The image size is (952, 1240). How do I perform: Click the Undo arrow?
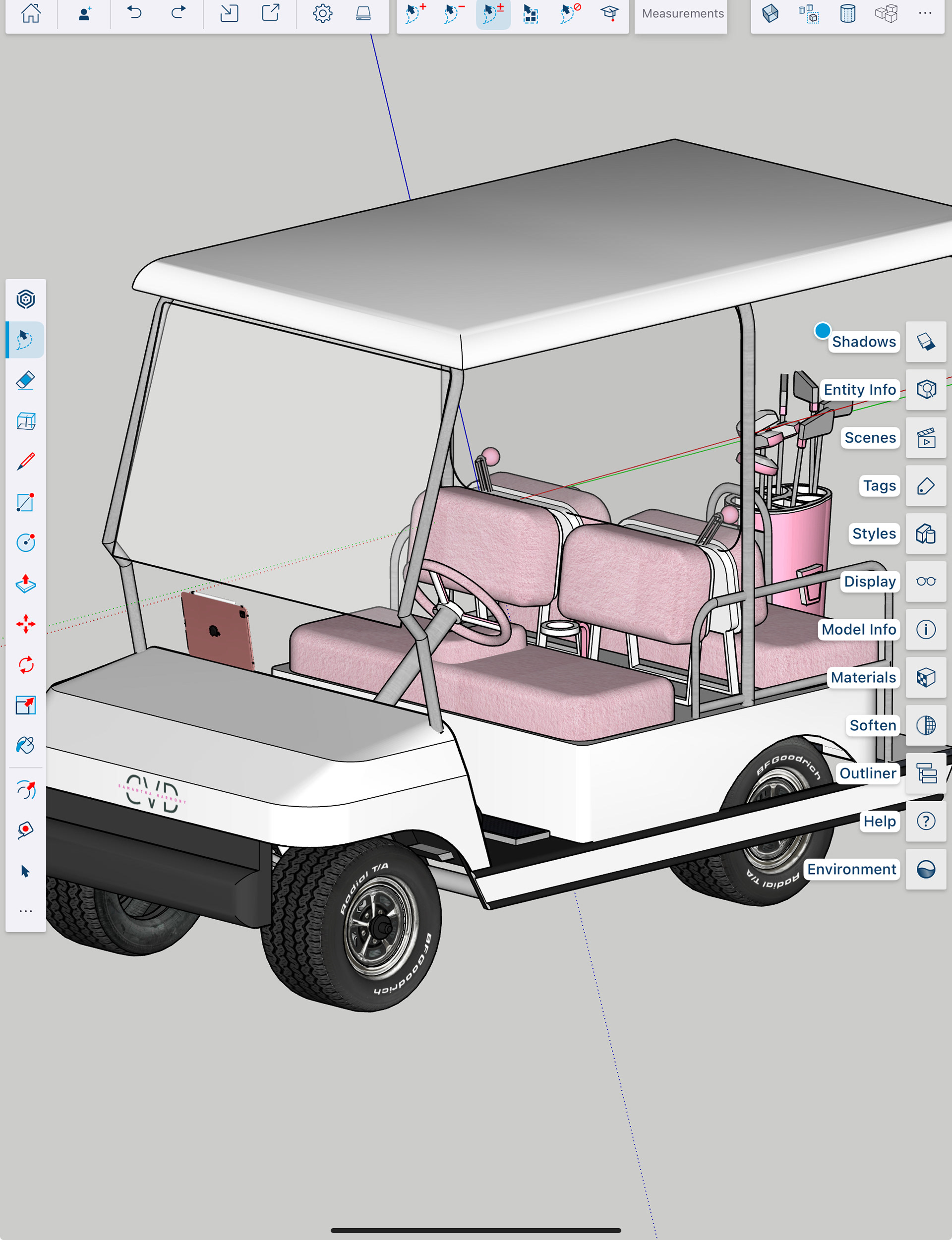(134, 13)
